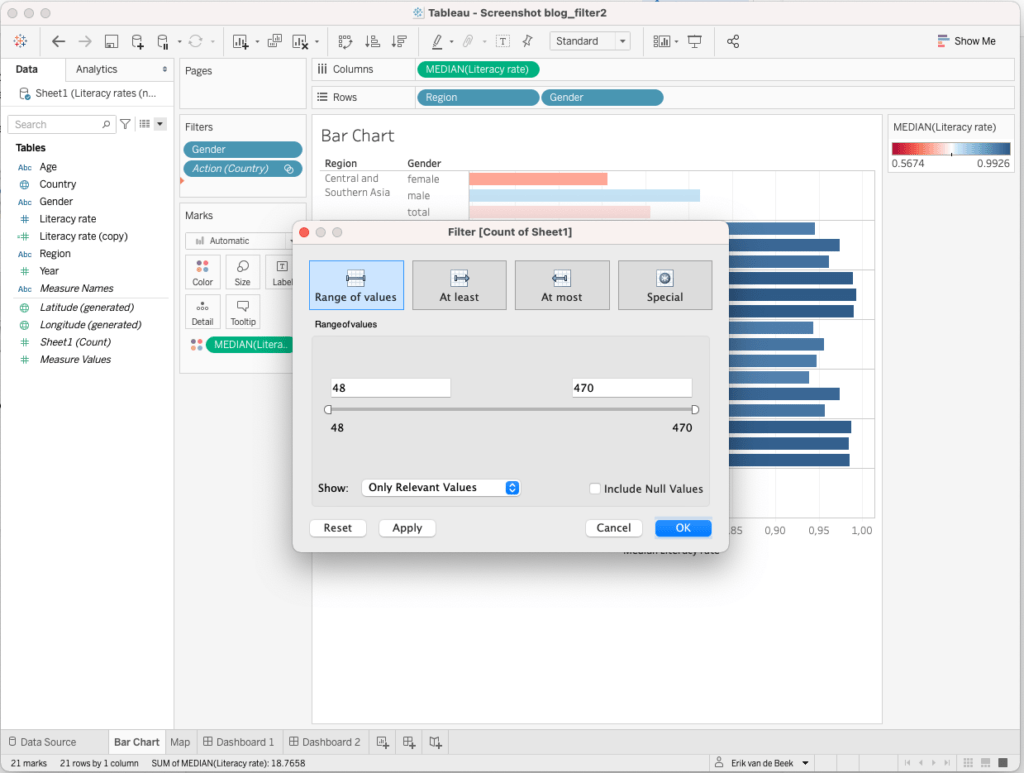Open the Dashboard 1 tab

(238, 742)
